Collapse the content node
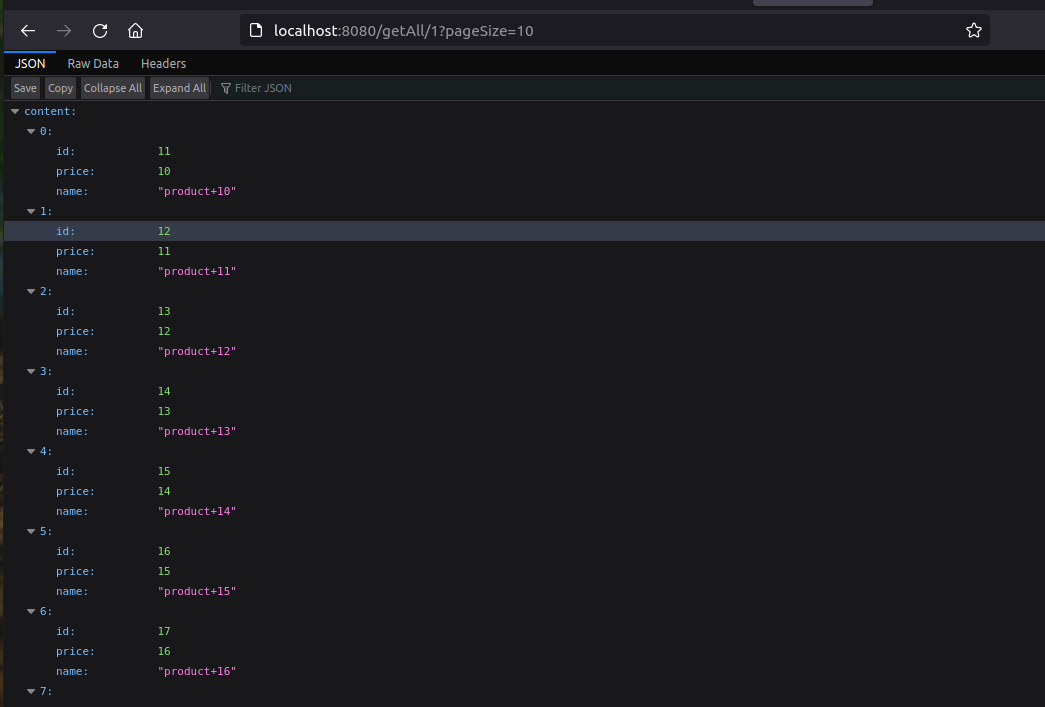 click(x=15, y=111)
